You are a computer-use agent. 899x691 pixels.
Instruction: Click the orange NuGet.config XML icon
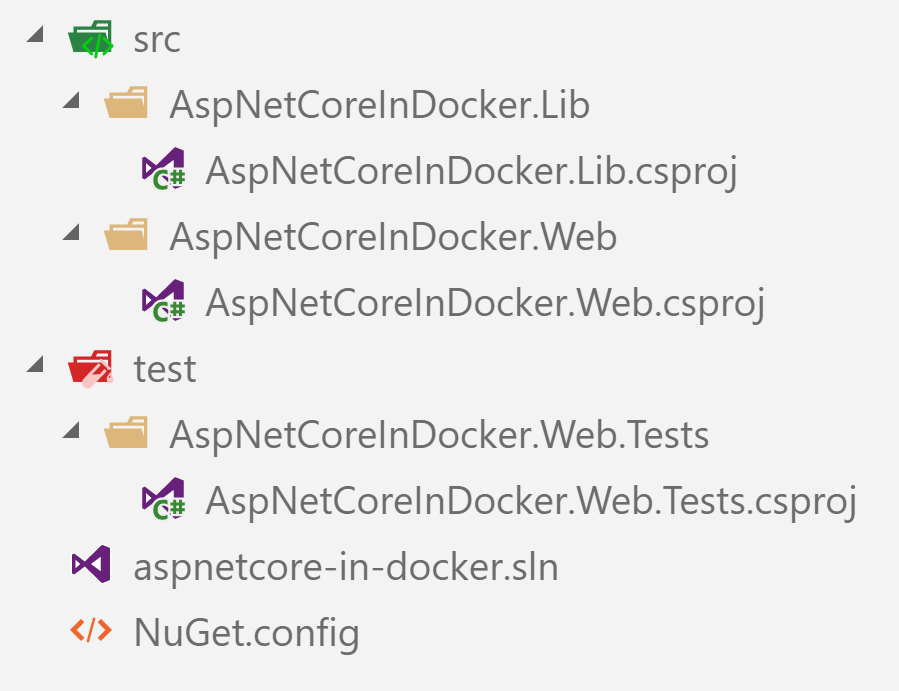click(91, 630)
